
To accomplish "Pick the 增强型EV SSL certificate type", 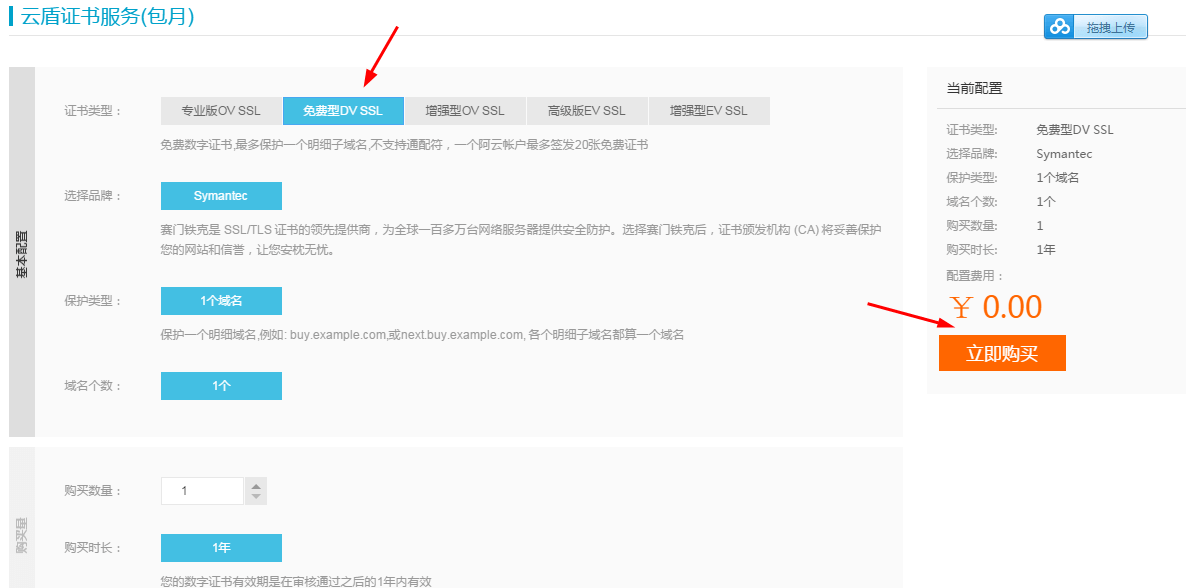I will [709, 110].
